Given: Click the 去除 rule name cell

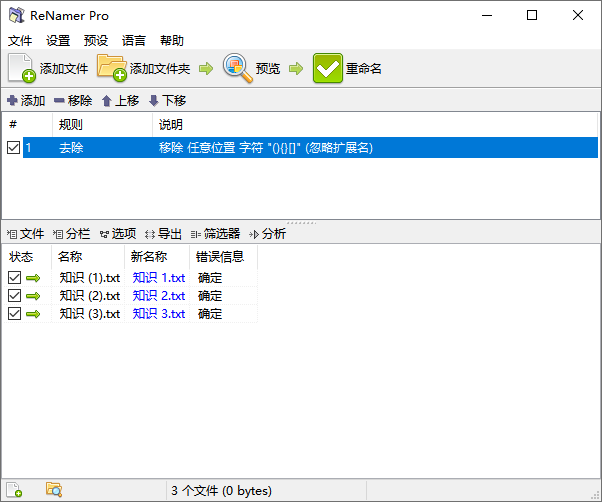Looking at the screenshot, I should 71,147.
